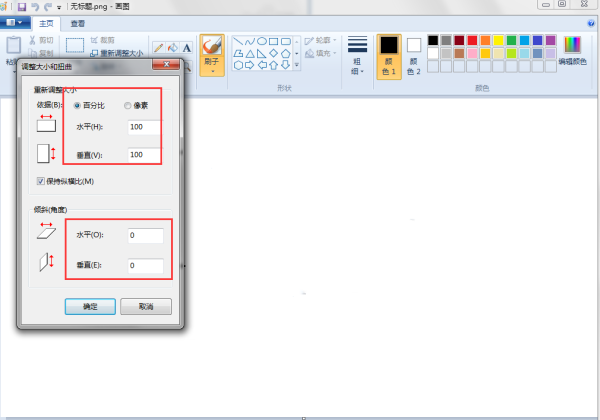Click the save icon in quick access toolbar

[x=21, y=6]
